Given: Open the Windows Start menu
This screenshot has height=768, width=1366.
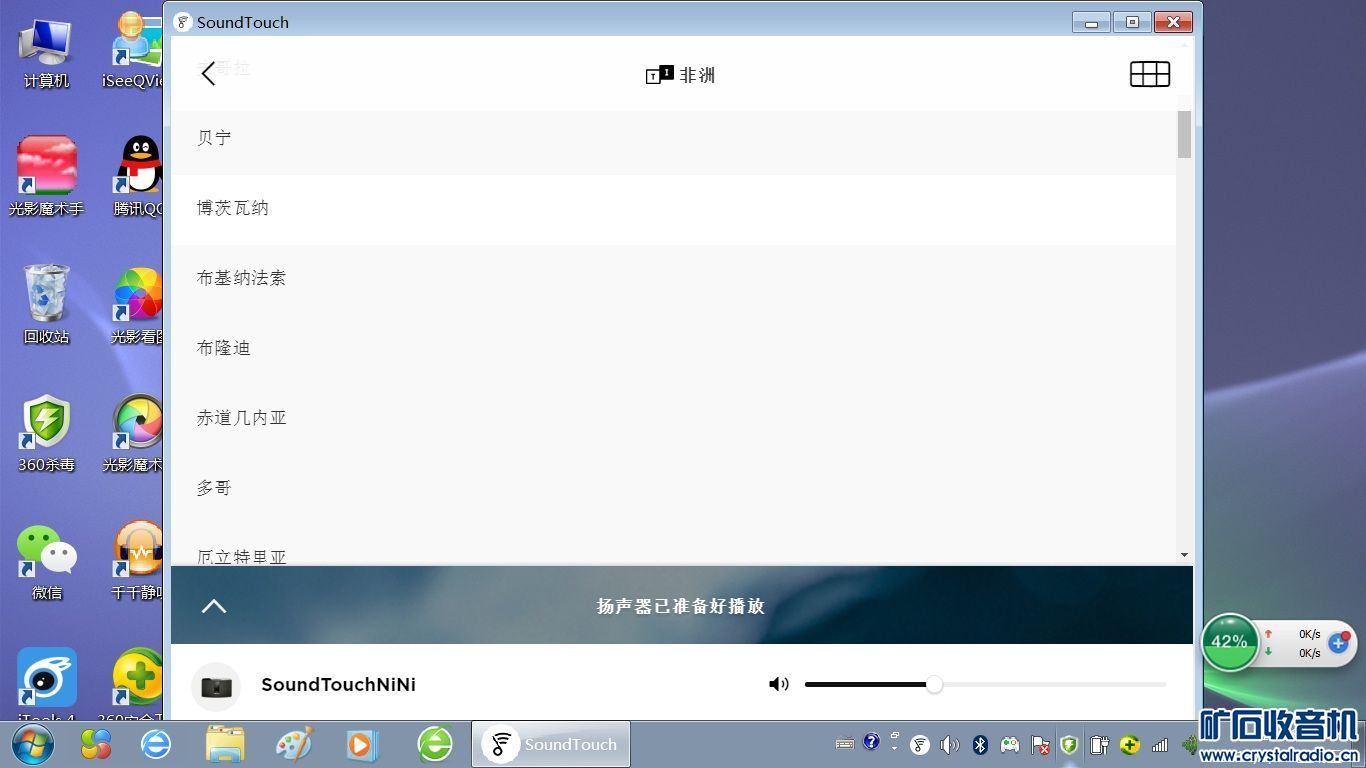Looking at the screenshot, I should (x=31, y=744).
